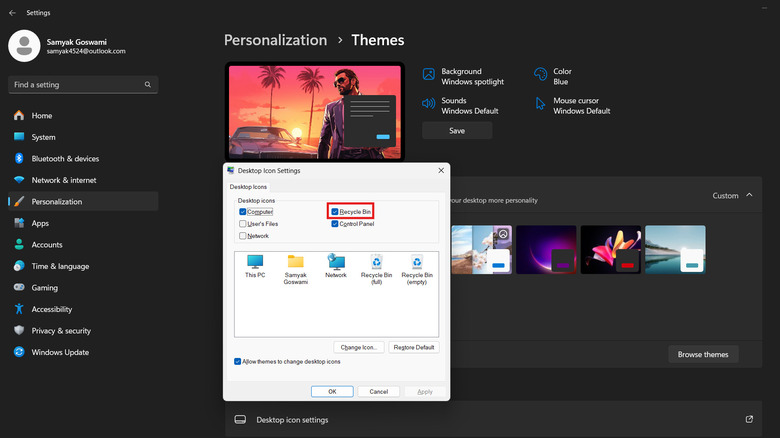
Task: Collapse the Custom theme section chevron
Action: click(750, 196)
